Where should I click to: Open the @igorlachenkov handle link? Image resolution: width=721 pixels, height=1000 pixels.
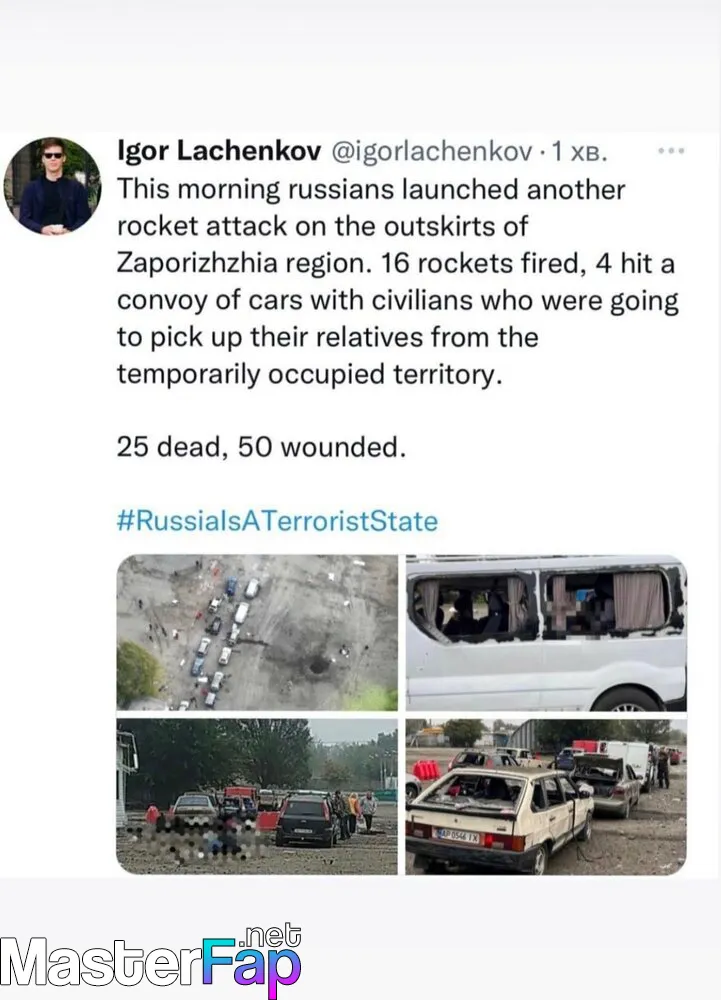(x=432, y=151)
